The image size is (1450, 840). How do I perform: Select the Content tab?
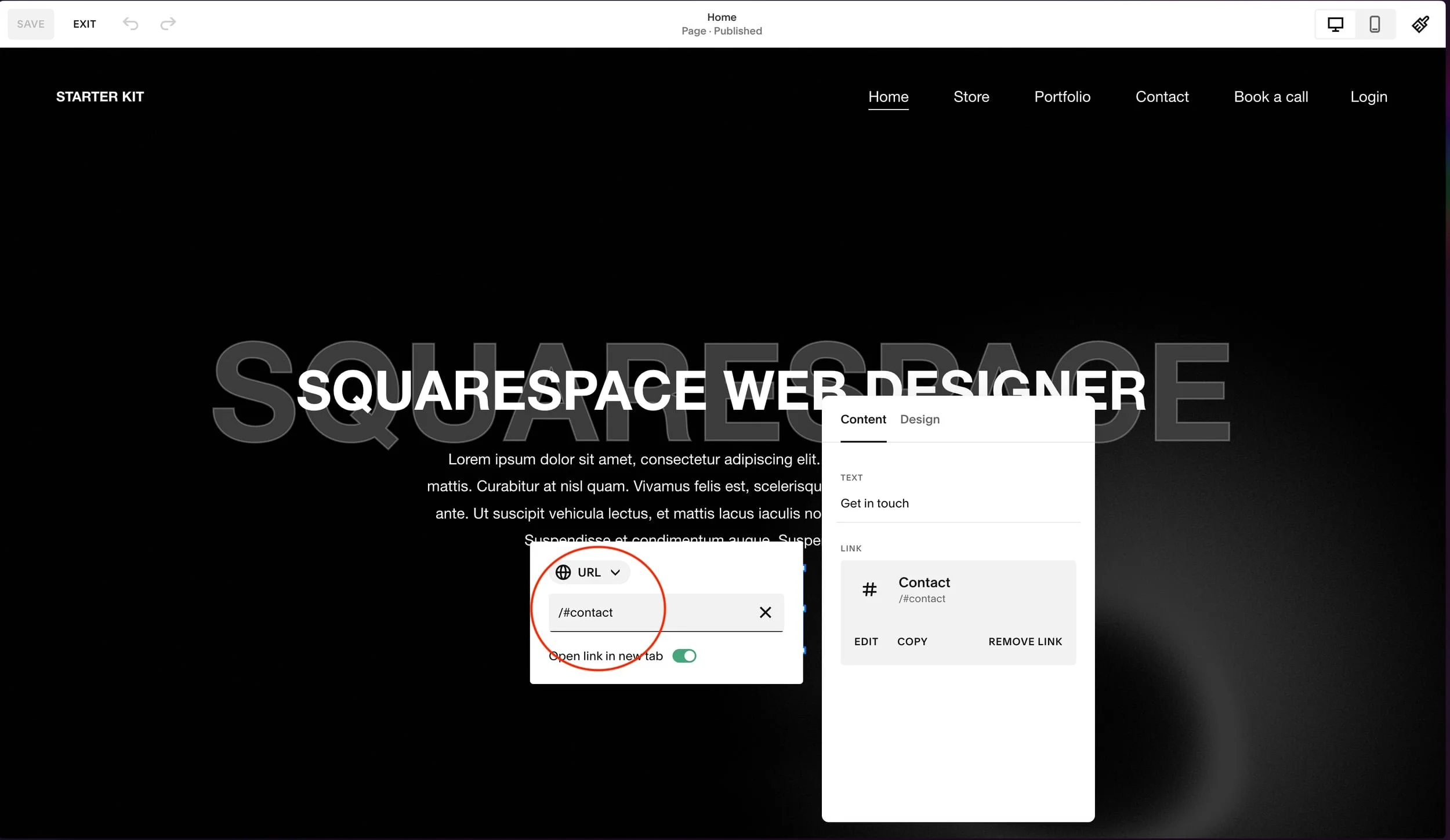point(862,419)
